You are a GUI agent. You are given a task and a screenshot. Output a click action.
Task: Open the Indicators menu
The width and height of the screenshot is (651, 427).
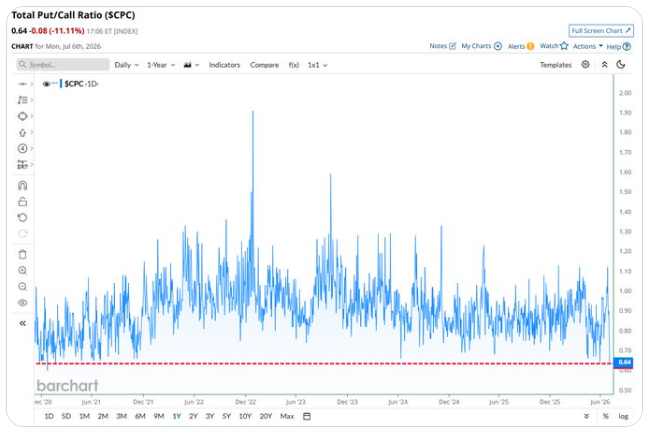pyautogui.click(x=224, y=65)
